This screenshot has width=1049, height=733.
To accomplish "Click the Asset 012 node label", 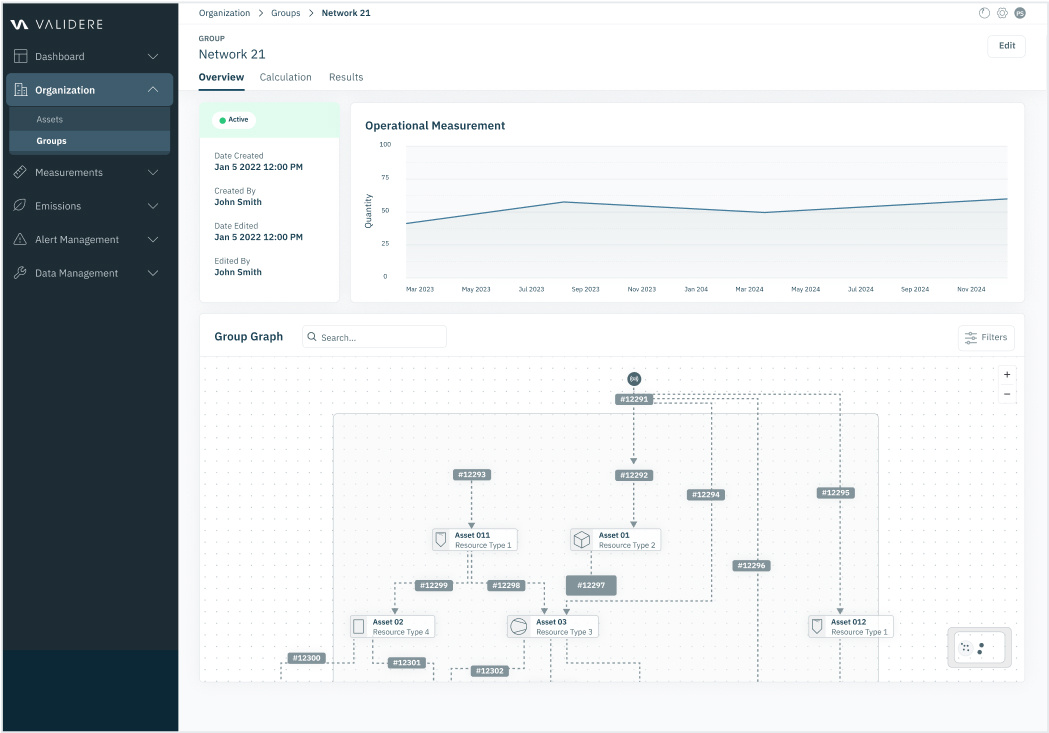I will click(x=848, y=622).
